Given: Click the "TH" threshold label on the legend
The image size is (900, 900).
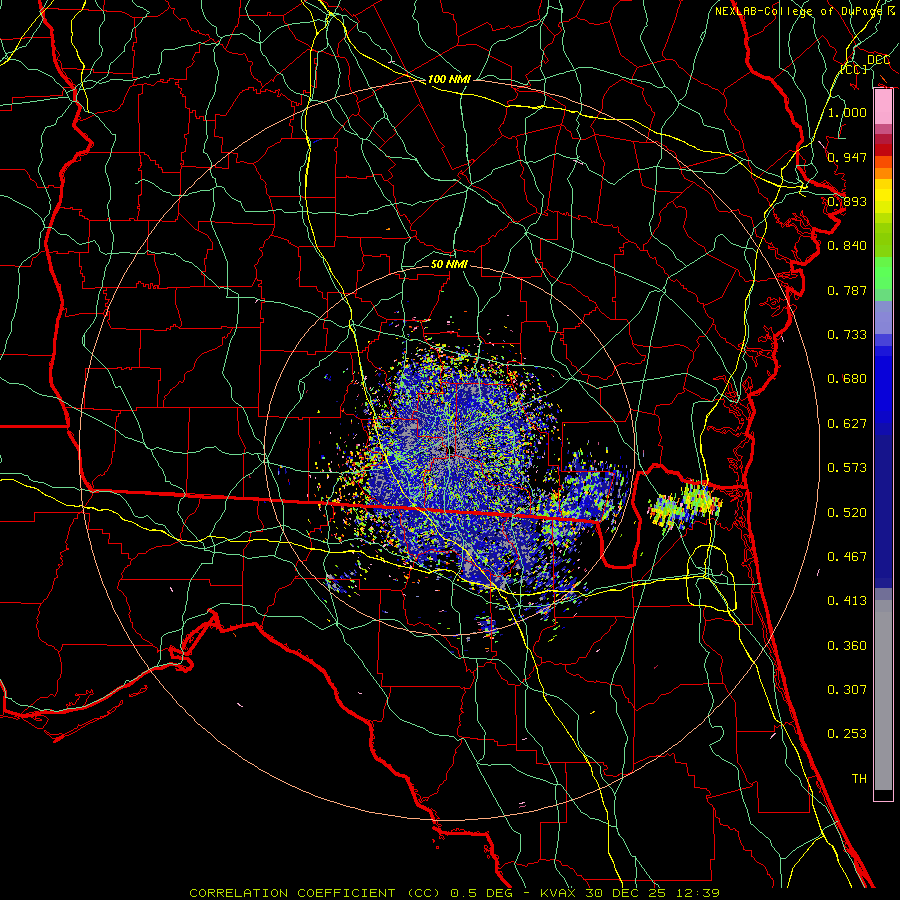Looking at the screenshot, I should pos(859,779).
